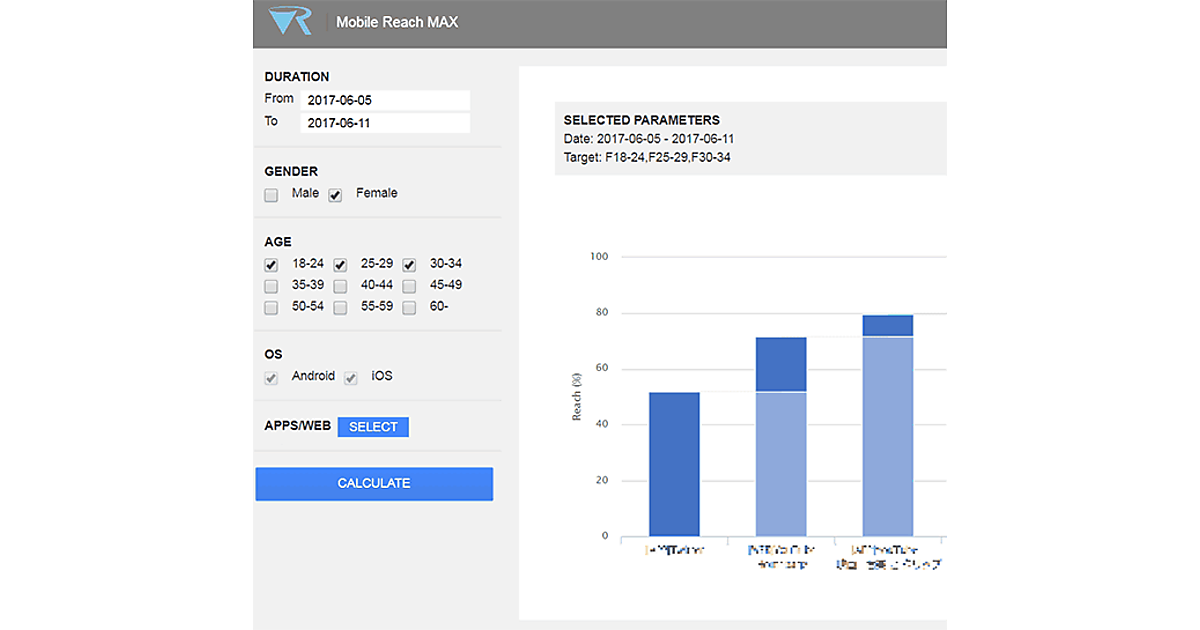
Task: Click the first dark blue chart bar
Action: point(674,463)
